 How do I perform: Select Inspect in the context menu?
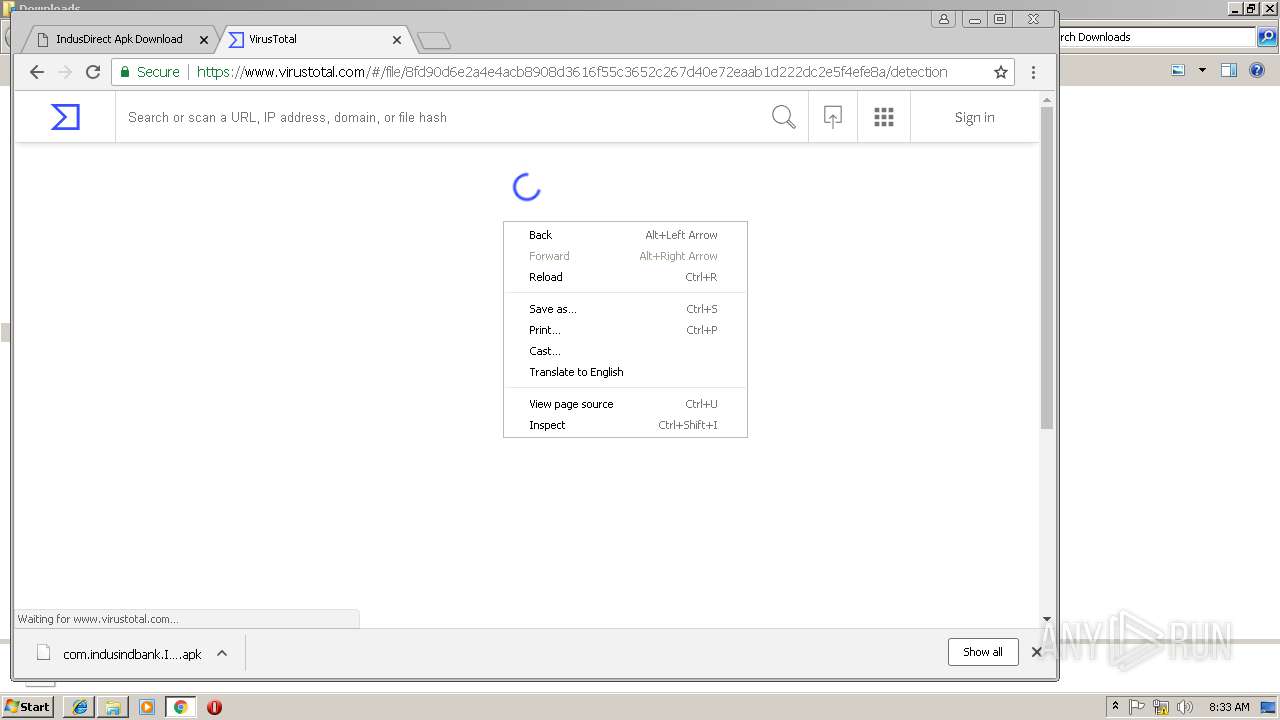pyautogui.click(x=625, y=425)
